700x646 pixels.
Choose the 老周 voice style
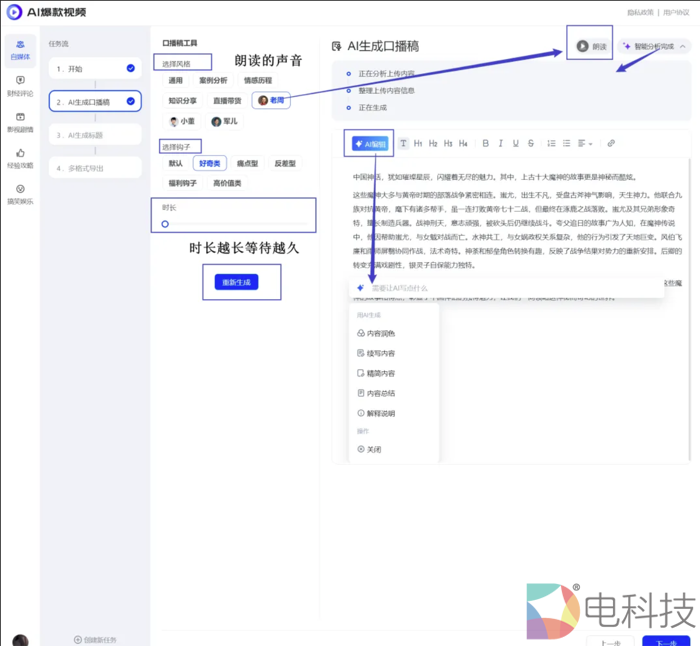(271, 100)
